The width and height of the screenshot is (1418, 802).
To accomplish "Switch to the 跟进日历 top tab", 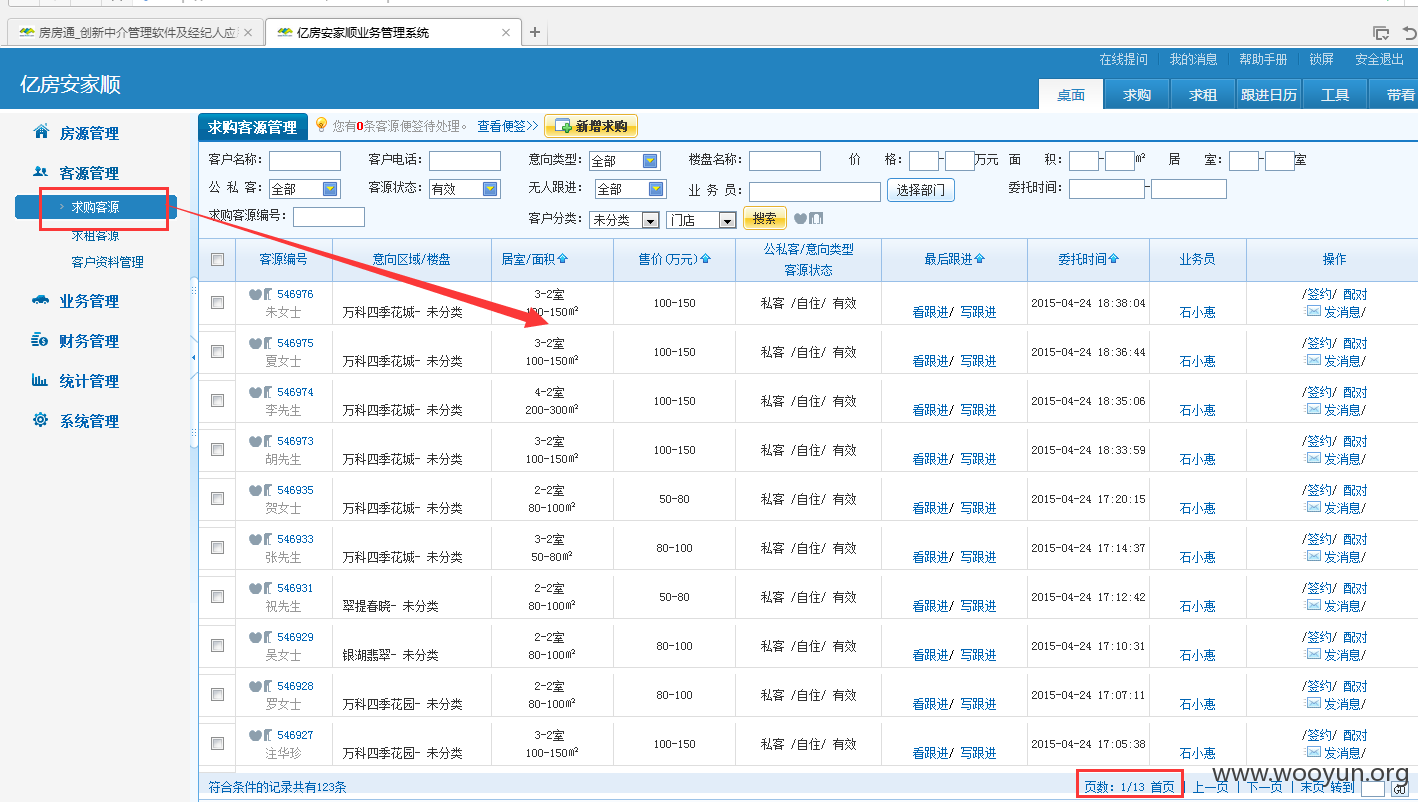I will coord(1269,95).
